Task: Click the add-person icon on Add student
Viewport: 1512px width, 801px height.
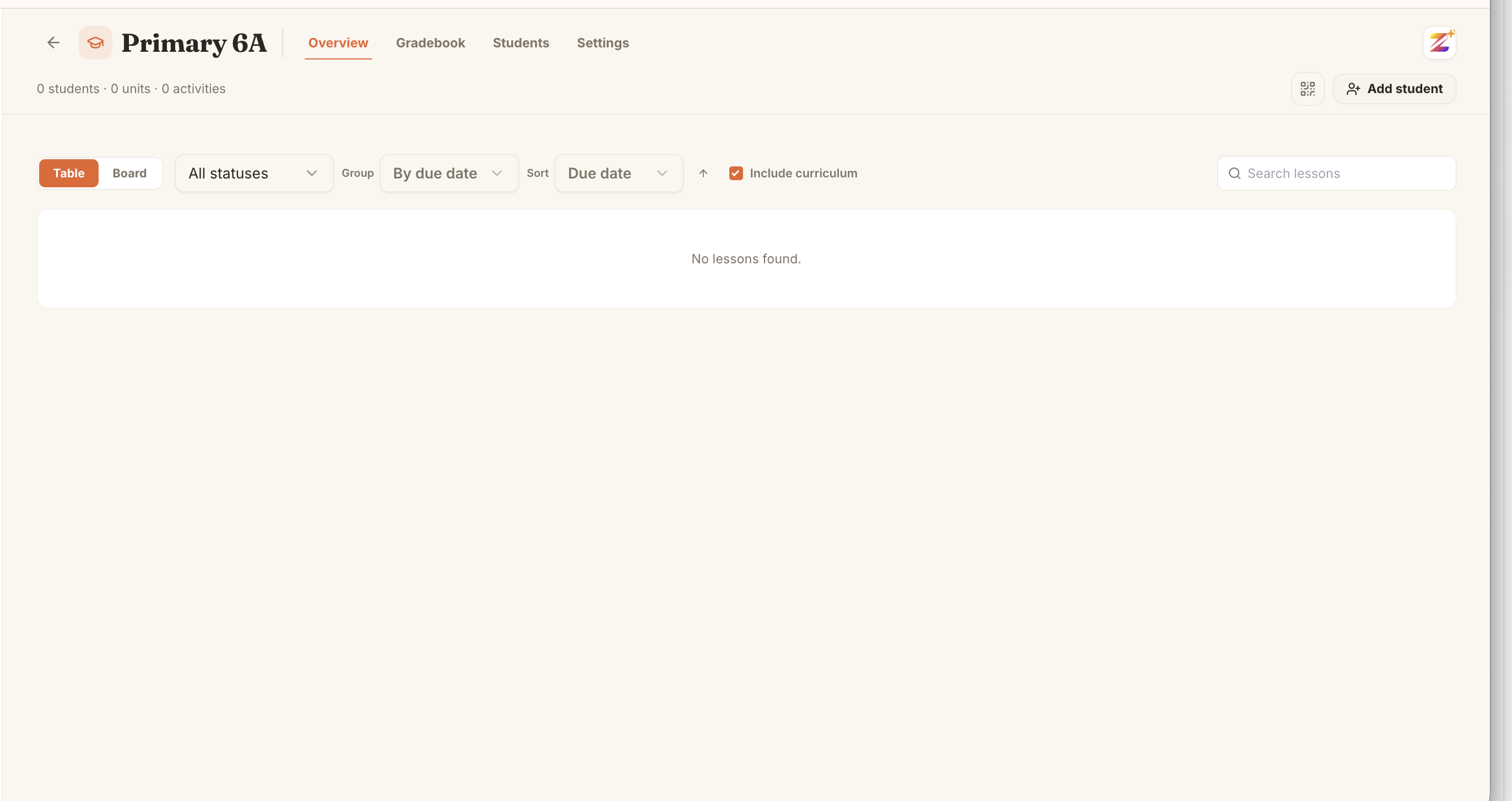Action: (1353, 89)
